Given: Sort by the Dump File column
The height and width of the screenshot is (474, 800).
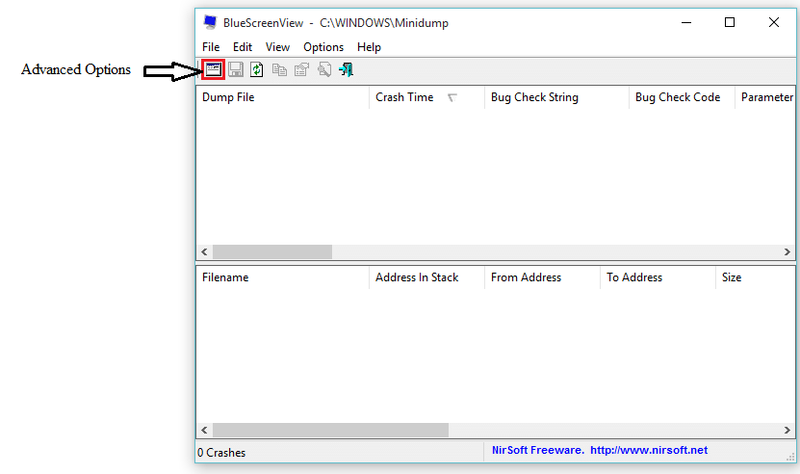Looking at the screenshot, I should click(x=283, y=97).
